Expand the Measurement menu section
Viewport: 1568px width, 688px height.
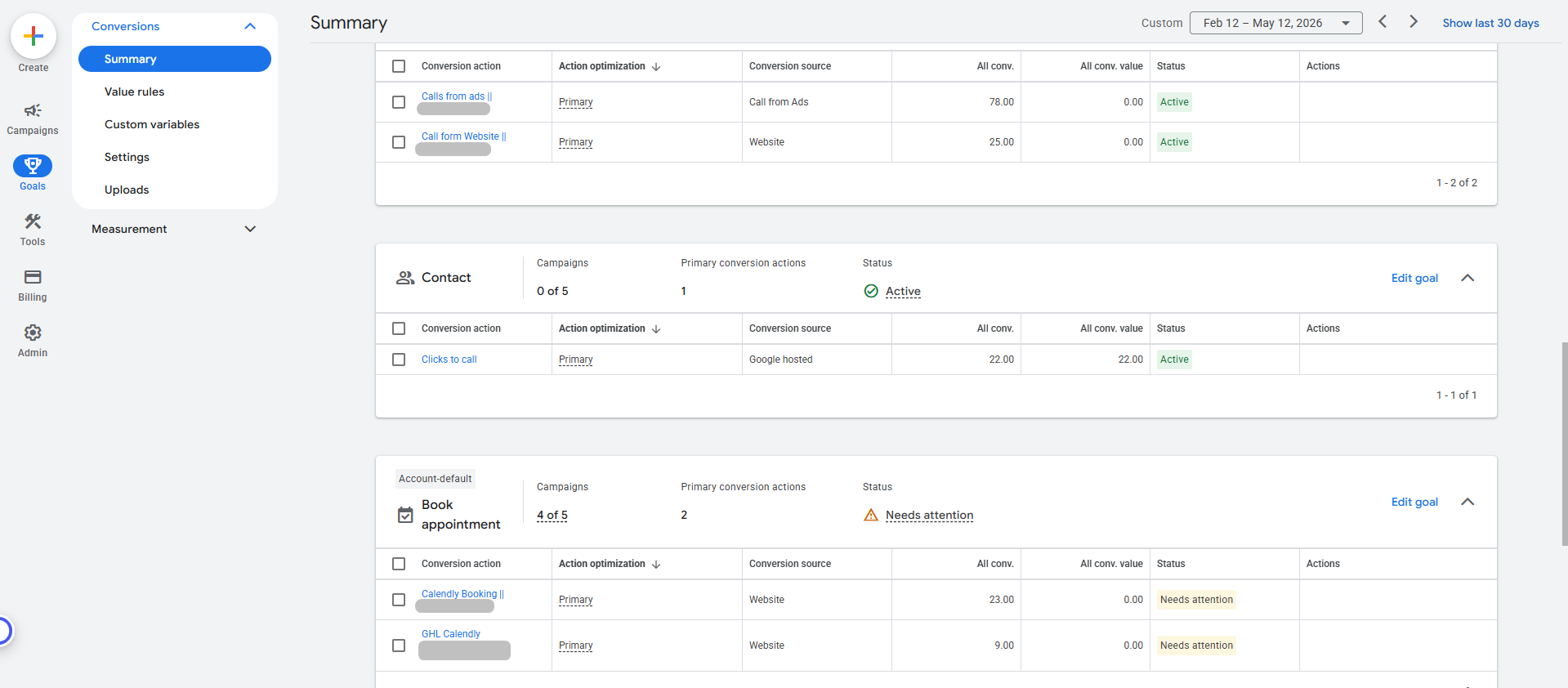point(250,229)
